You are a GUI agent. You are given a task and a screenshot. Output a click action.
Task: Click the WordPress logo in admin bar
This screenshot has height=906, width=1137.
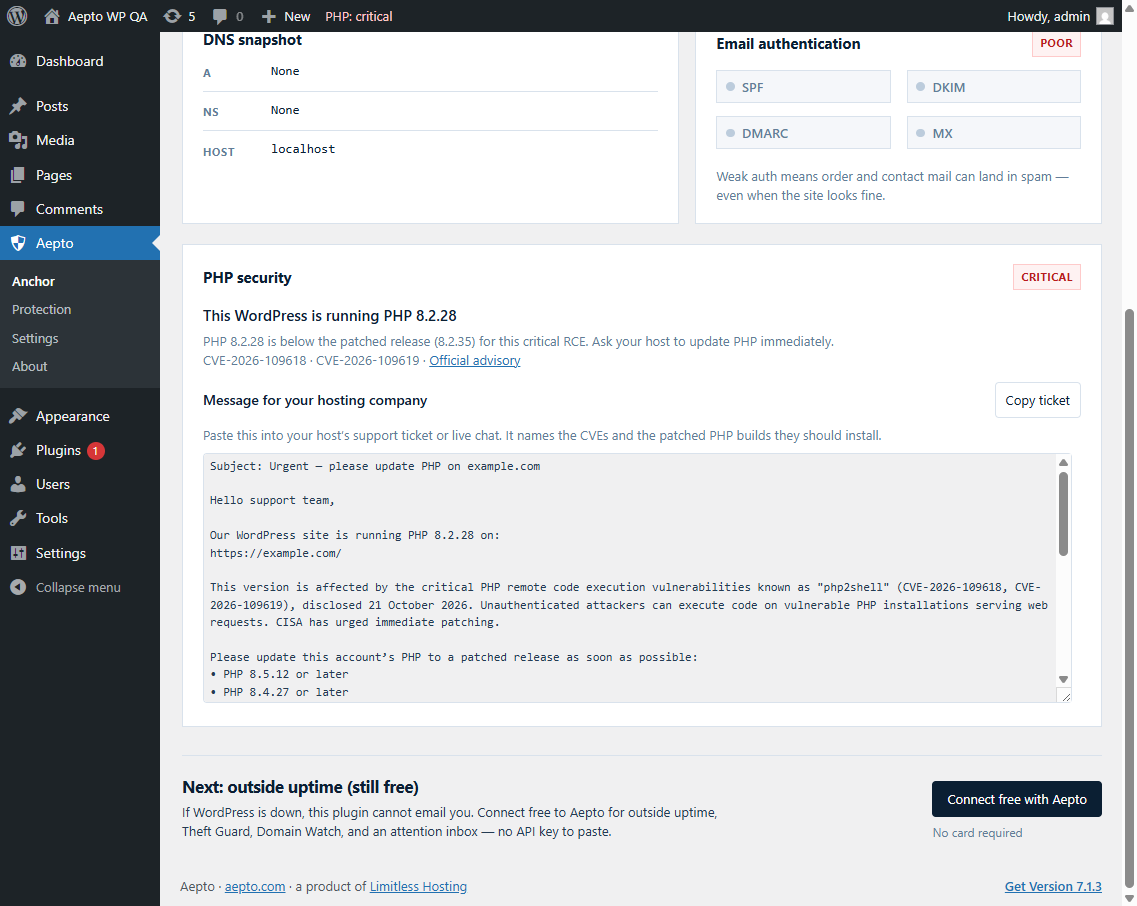point(17,16)
